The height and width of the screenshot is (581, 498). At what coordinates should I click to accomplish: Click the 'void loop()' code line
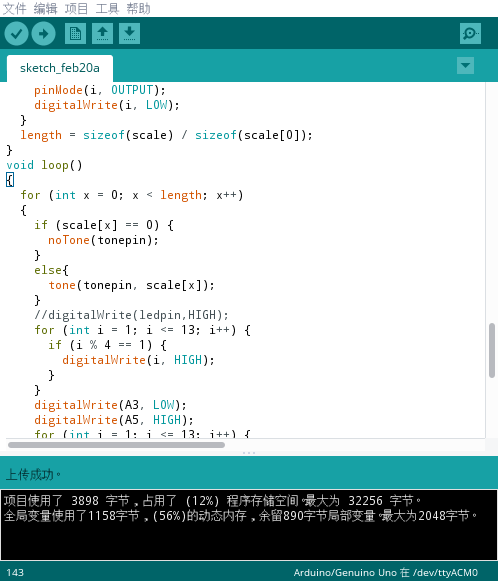[44, 165]
